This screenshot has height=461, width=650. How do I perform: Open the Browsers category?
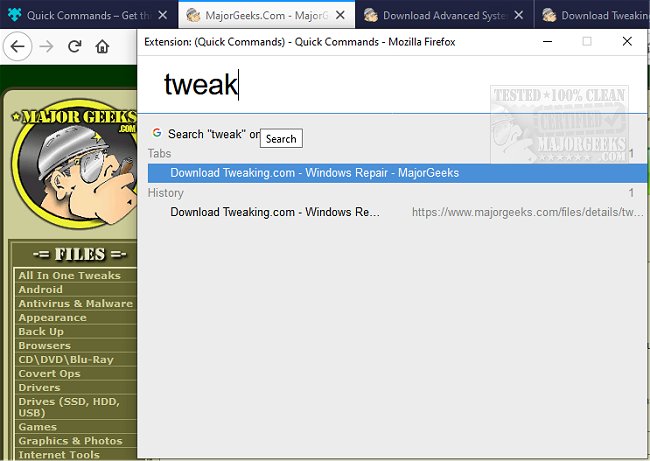pyautogui.click(x=44, y=345)
